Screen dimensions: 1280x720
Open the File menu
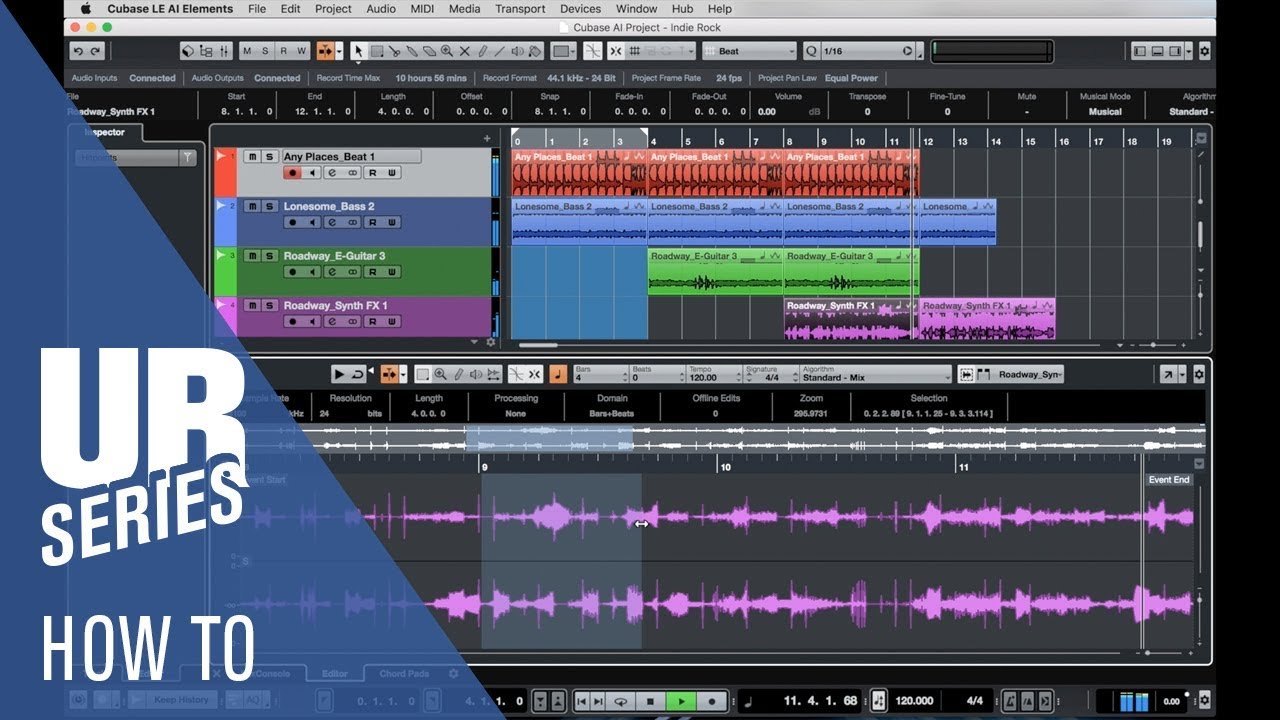point(257,9)
